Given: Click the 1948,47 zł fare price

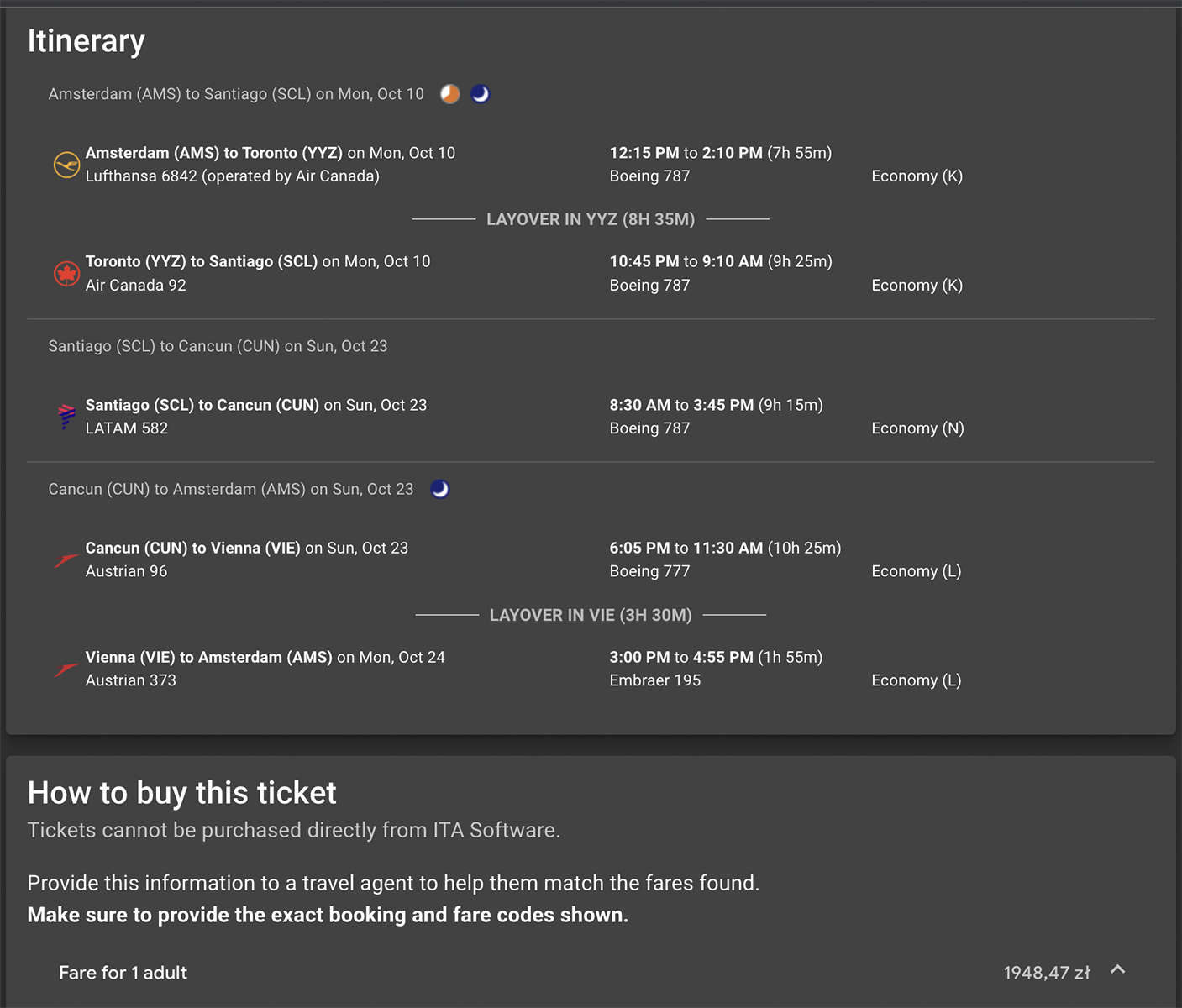Looking at the screenshot, I should 1047,973.
